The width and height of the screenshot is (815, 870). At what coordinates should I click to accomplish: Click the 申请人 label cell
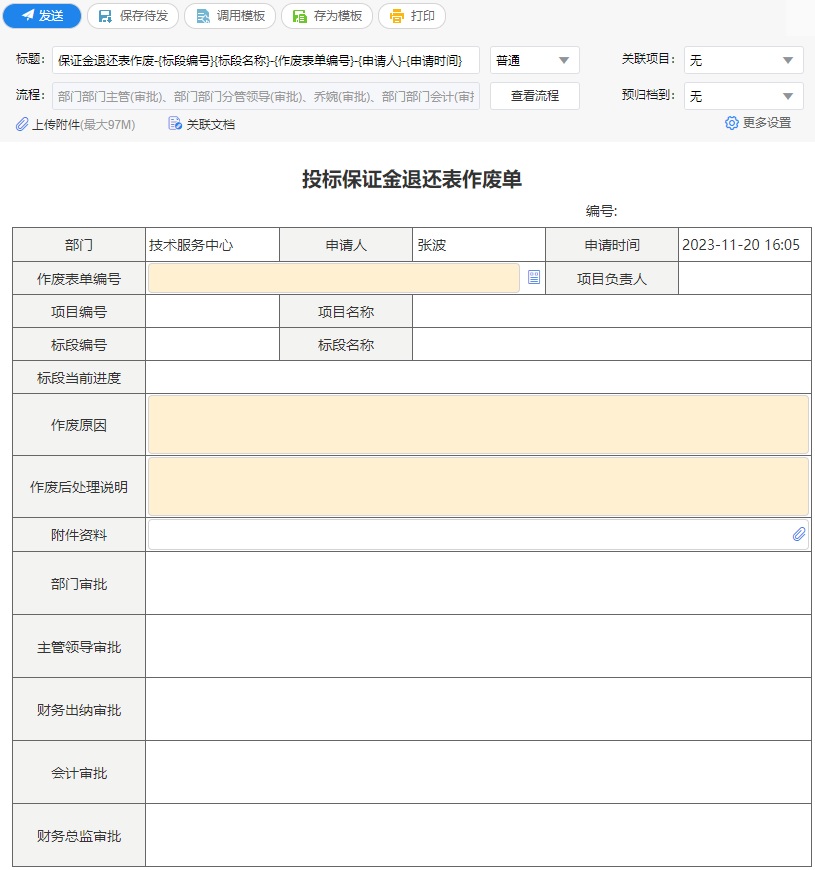[346, 245]
